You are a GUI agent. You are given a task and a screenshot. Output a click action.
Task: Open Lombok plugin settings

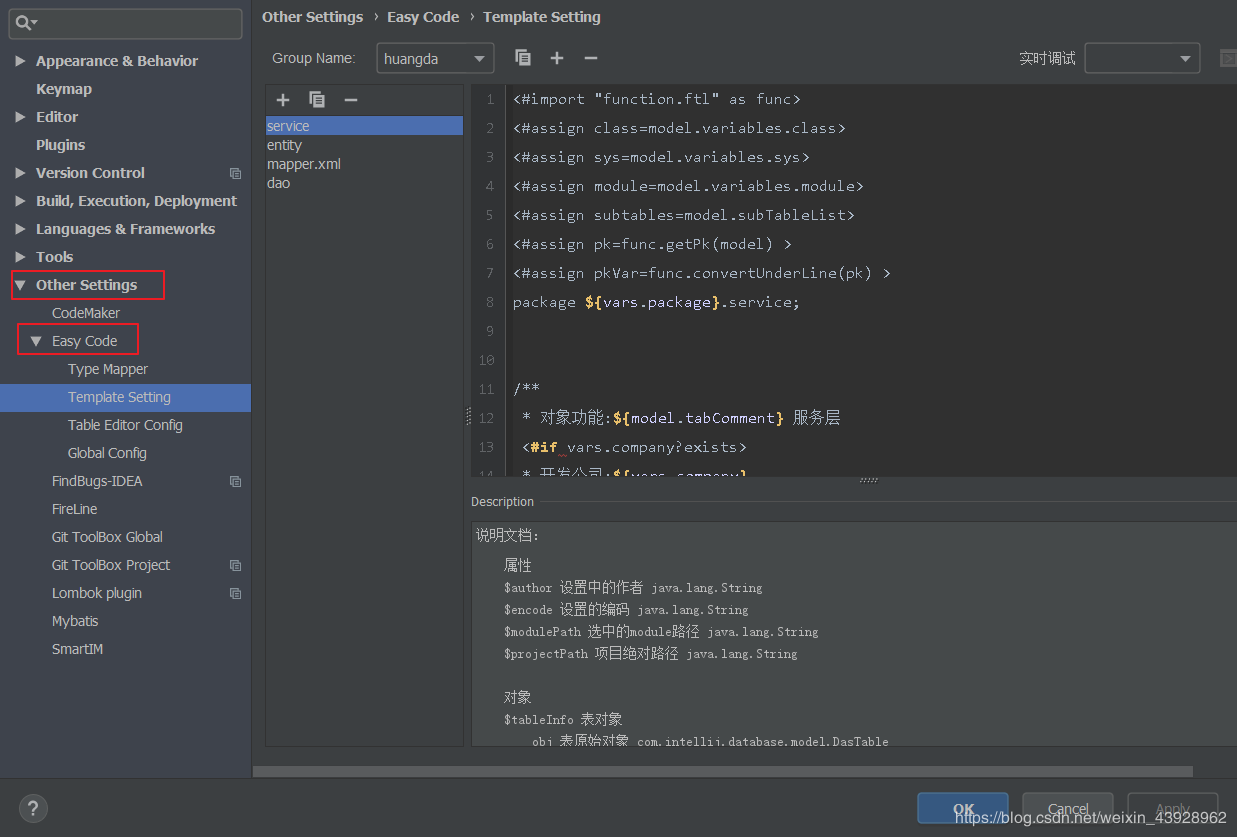point(97,593)
